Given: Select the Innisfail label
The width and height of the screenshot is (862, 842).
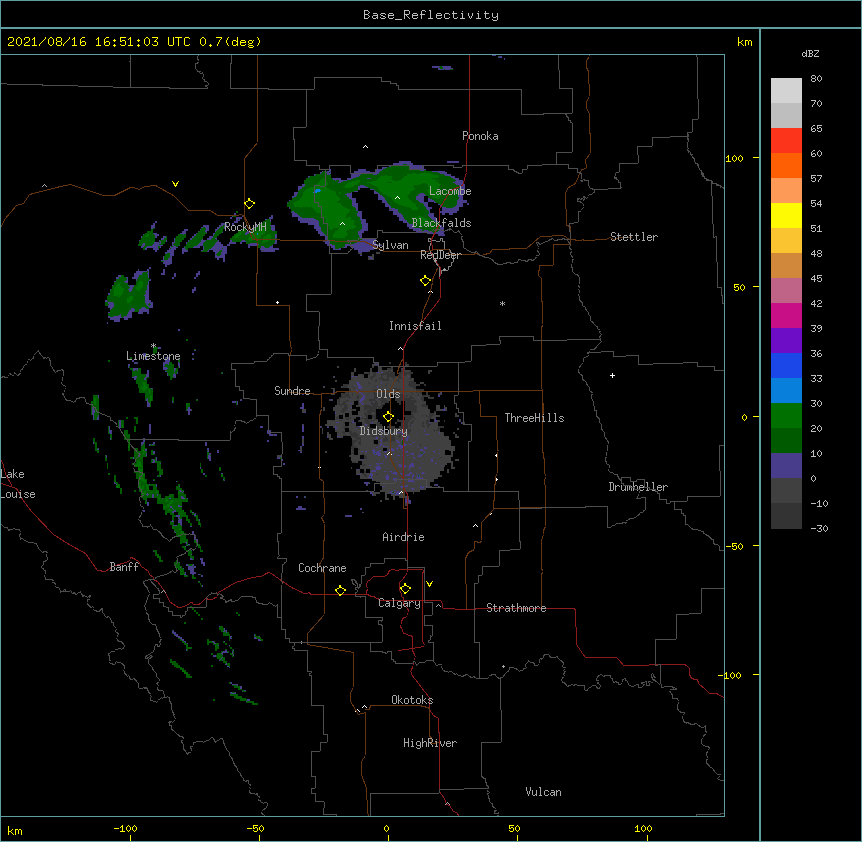Looking at the screenshot, I should (x=415, y=326).
